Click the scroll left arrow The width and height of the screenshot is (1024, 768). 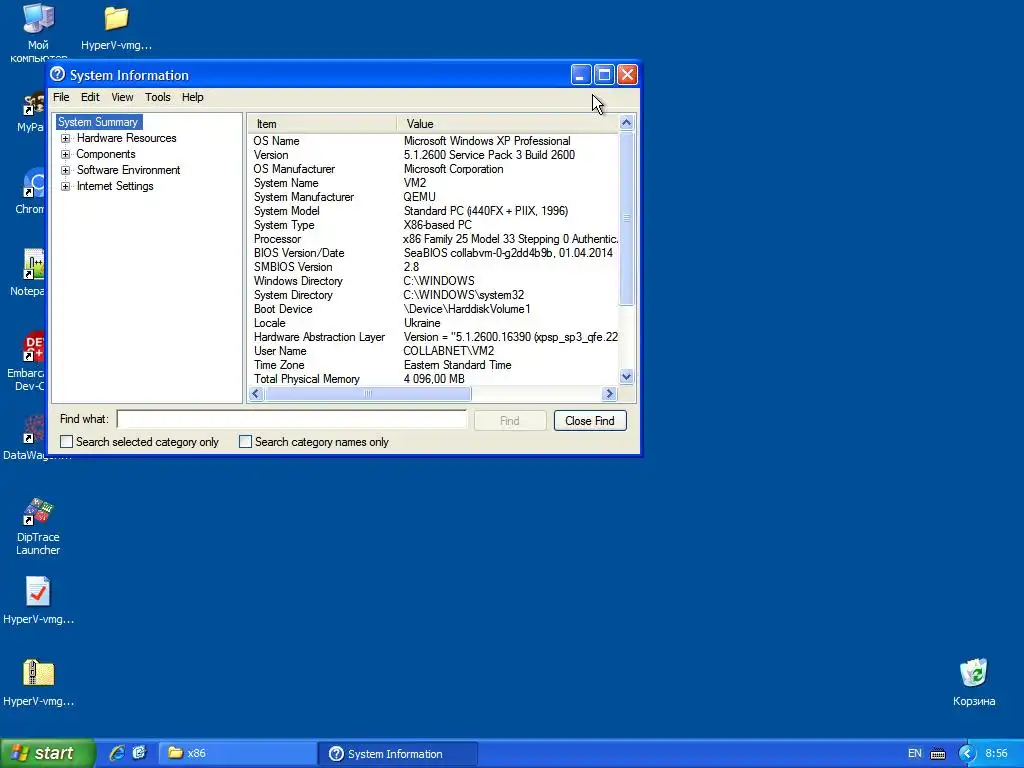[256, 394]
